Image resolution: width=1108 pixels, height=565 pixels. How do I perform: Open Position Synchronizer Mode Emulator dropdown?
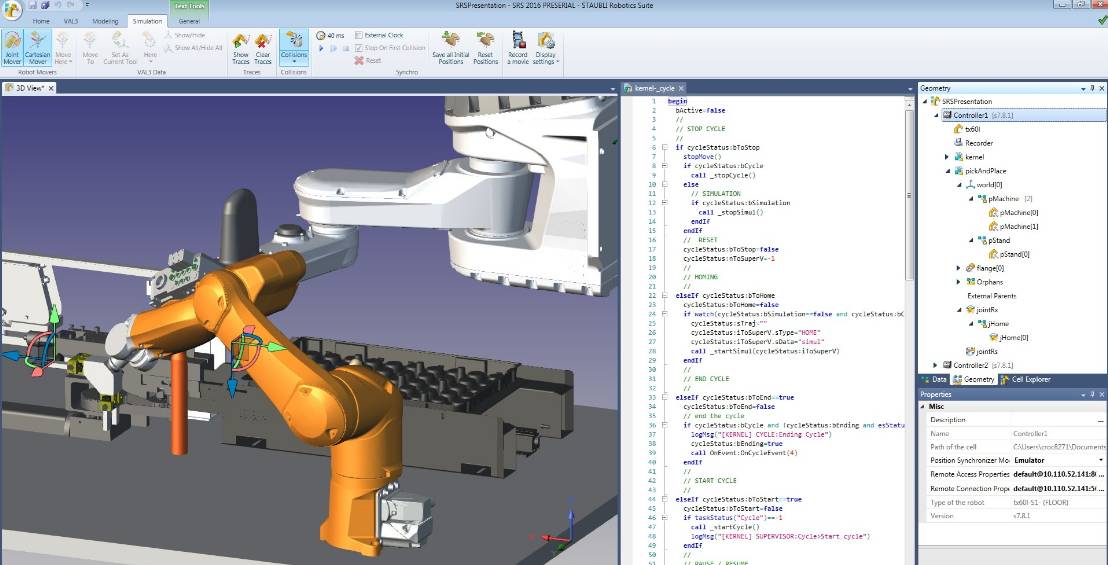[x=1100, y=460]
